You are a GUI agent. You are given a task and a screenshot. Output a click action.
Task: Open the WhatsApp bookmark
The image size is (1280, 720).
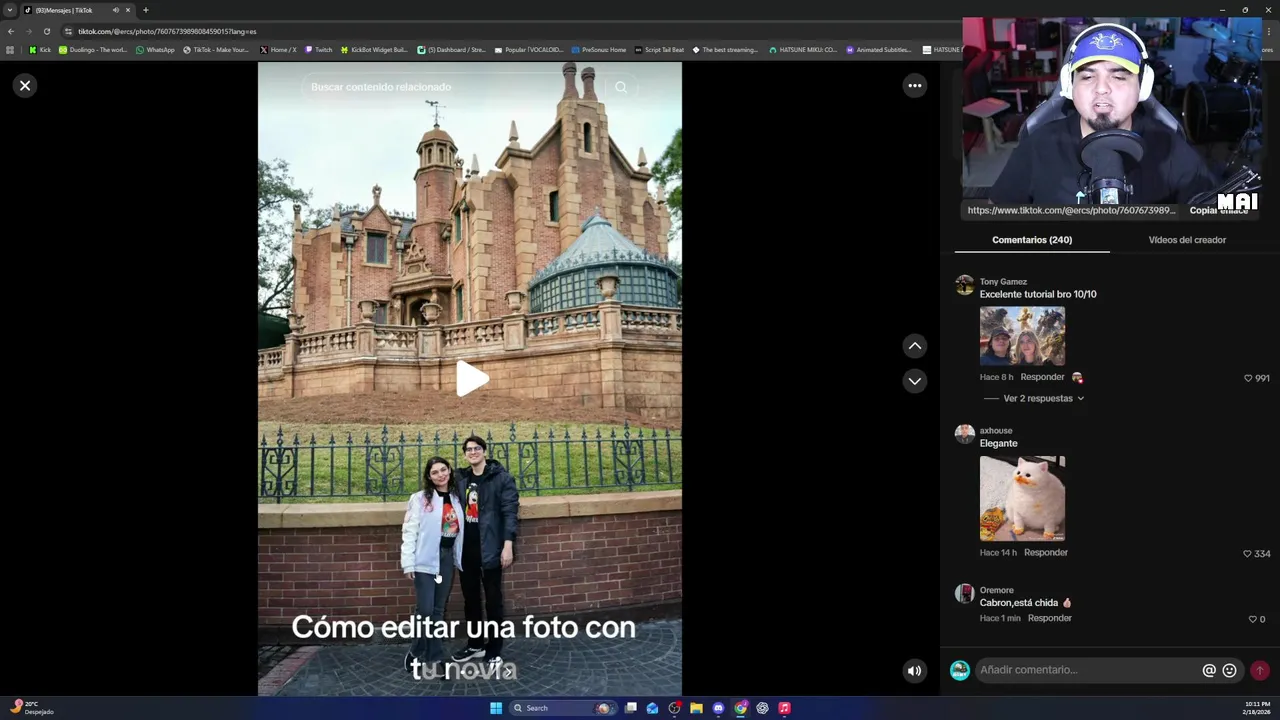(x=155, y=49)
